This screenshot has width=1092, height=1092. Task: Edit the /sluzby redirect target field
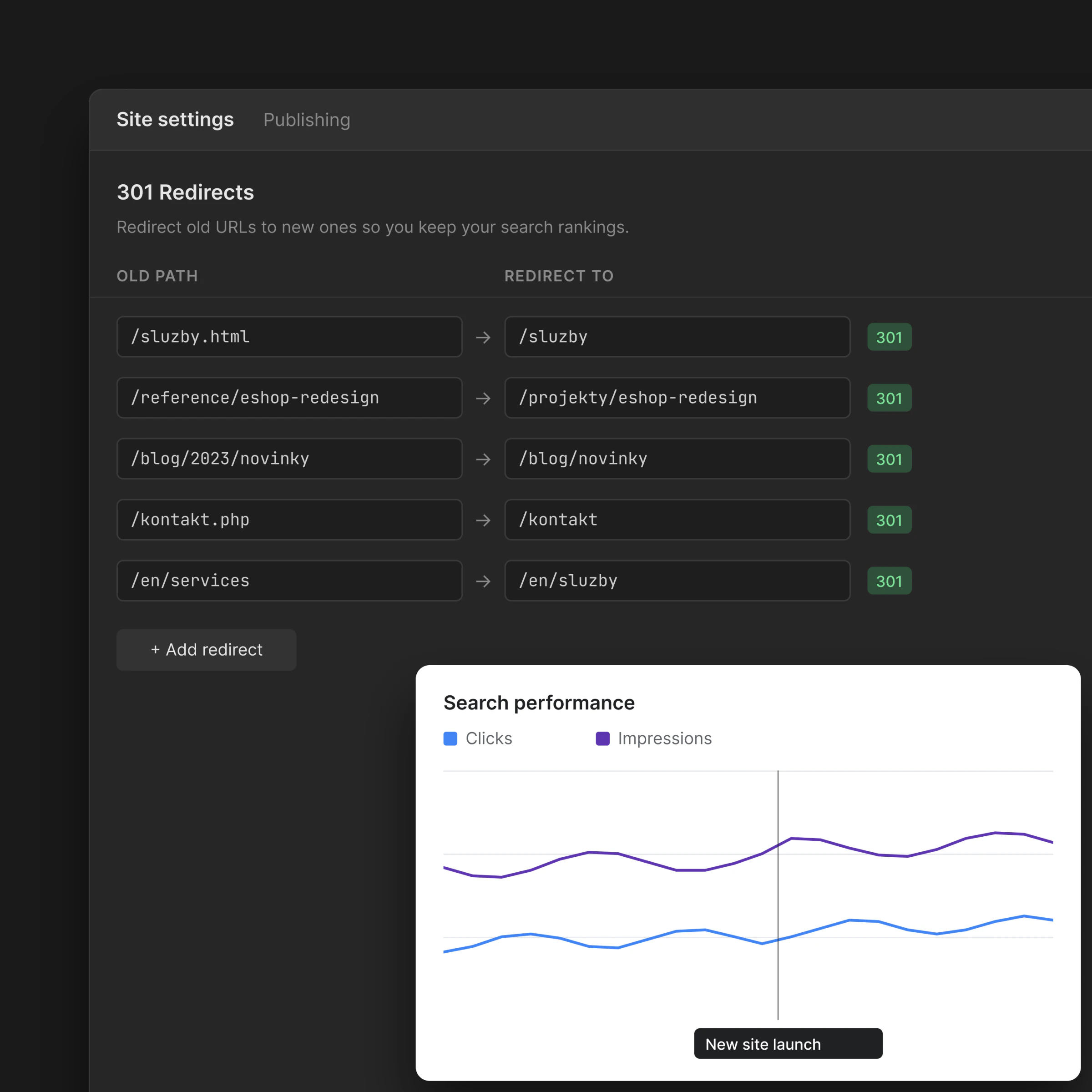tap(677, 337)
